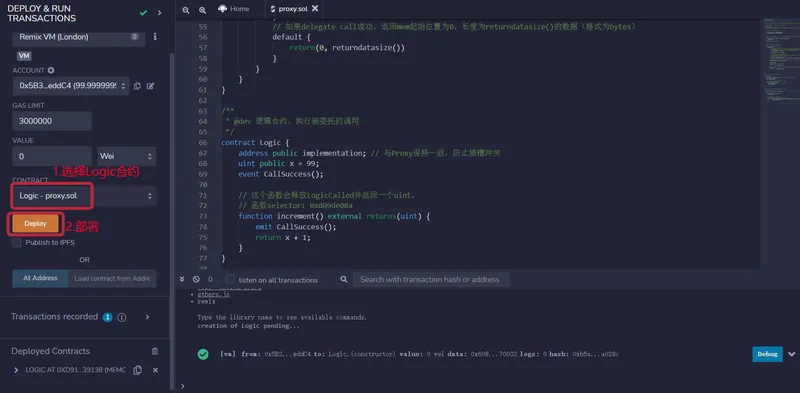The width and height of the screenshot is (800, 393).
Task: Click the sign message edit icon
Action: (x=151, y=86)
